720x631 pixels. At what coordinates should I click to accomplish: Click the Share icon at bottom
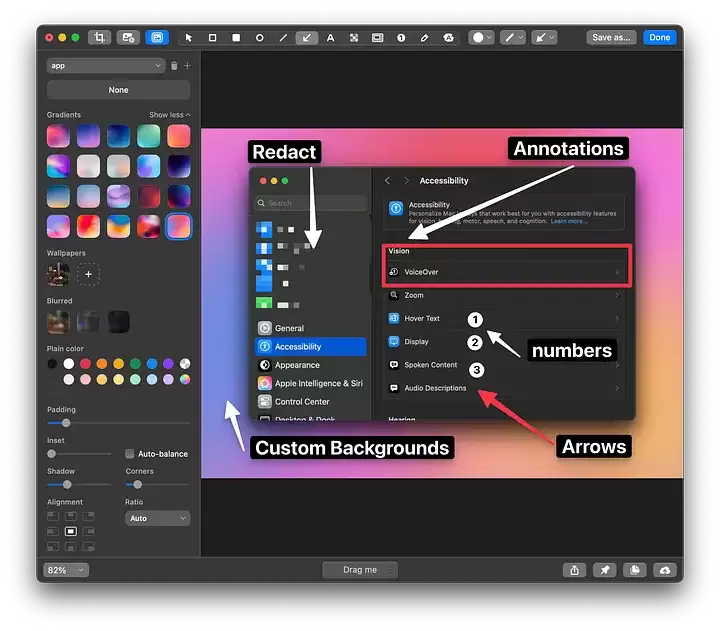[x=574, y=570]
